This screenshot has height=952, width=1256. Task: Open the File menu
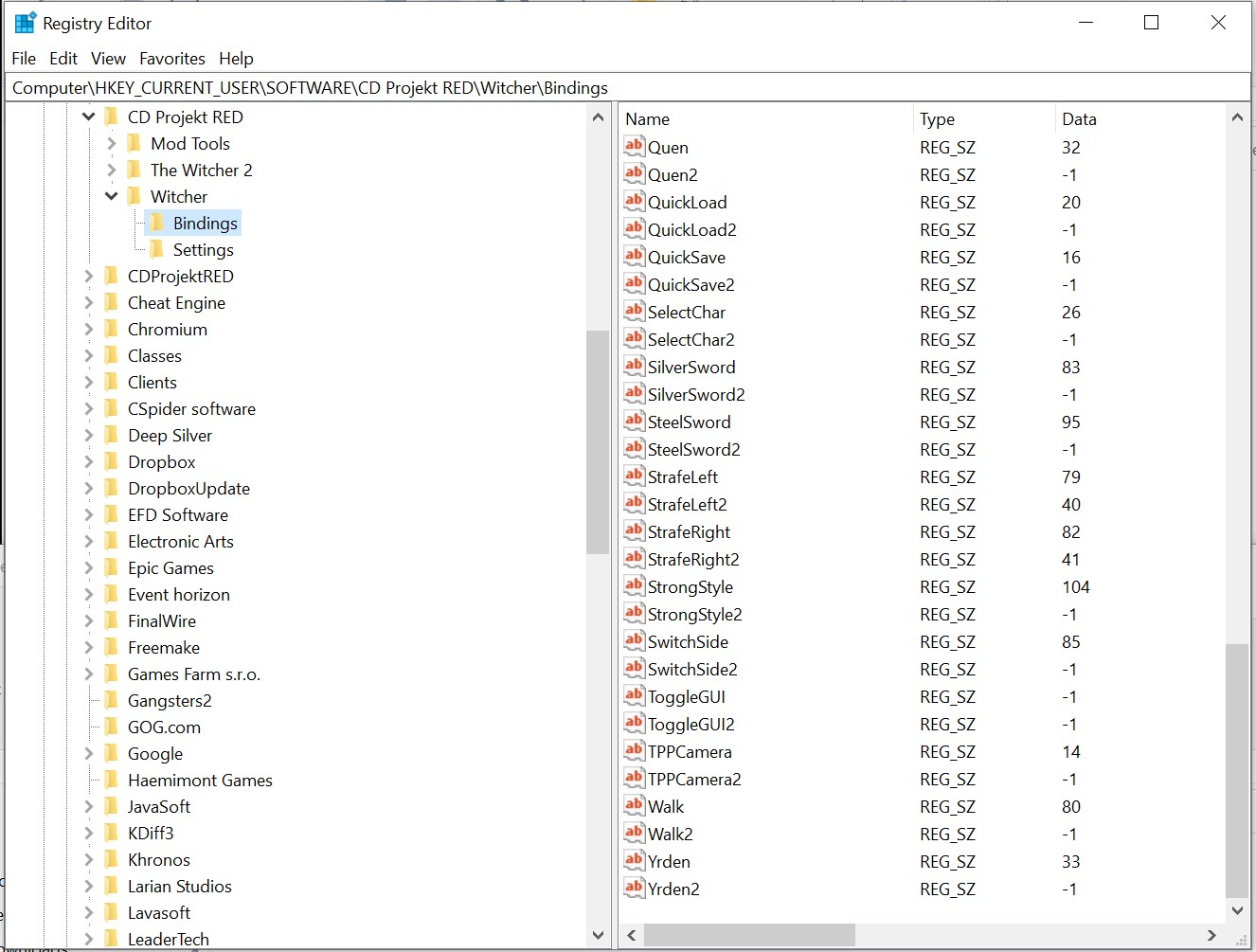point(24,59)
